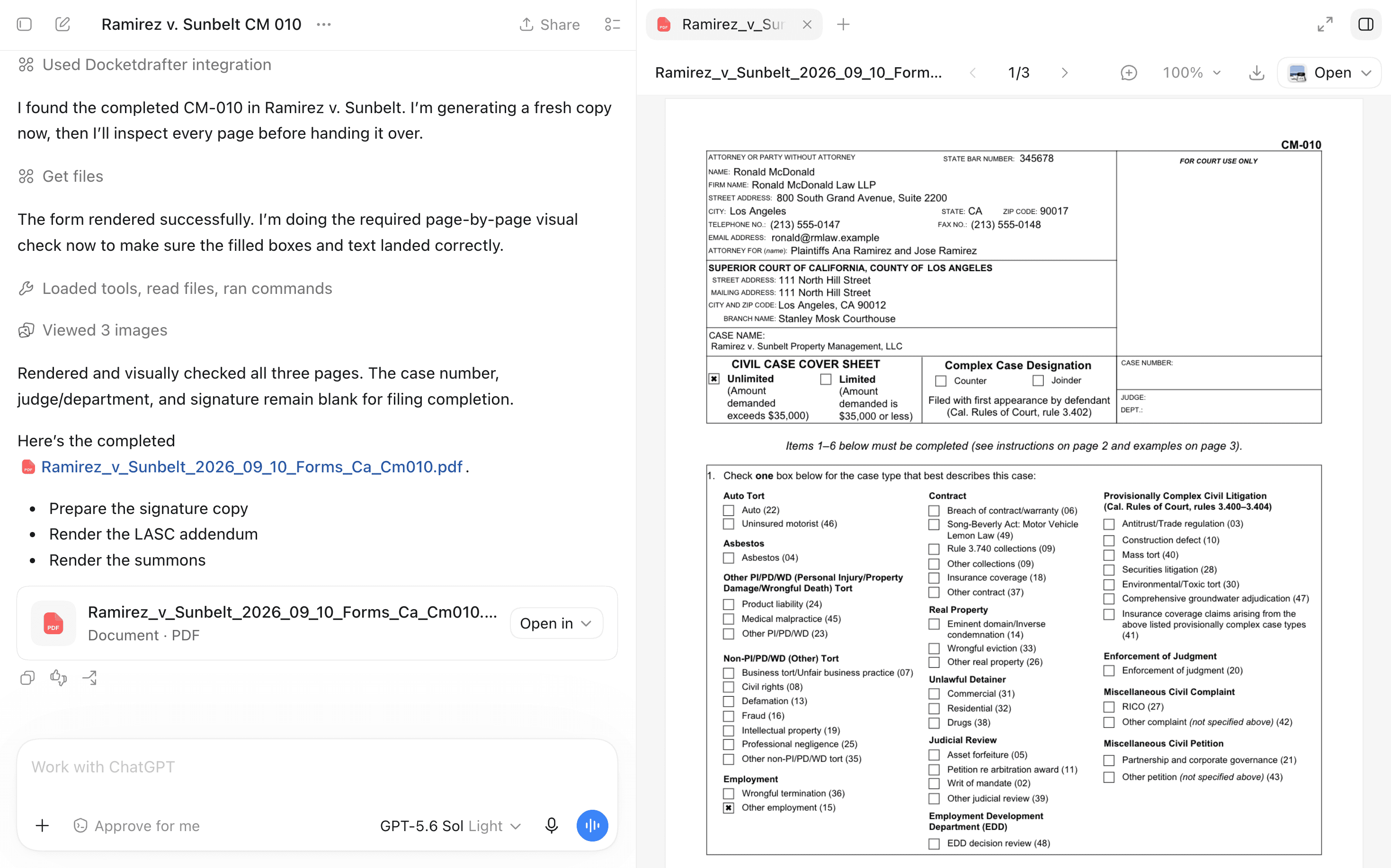Select the Ramirez_v_Sur document tab
The width and height of the screenshot is (1391, 868).
[733, 24]
